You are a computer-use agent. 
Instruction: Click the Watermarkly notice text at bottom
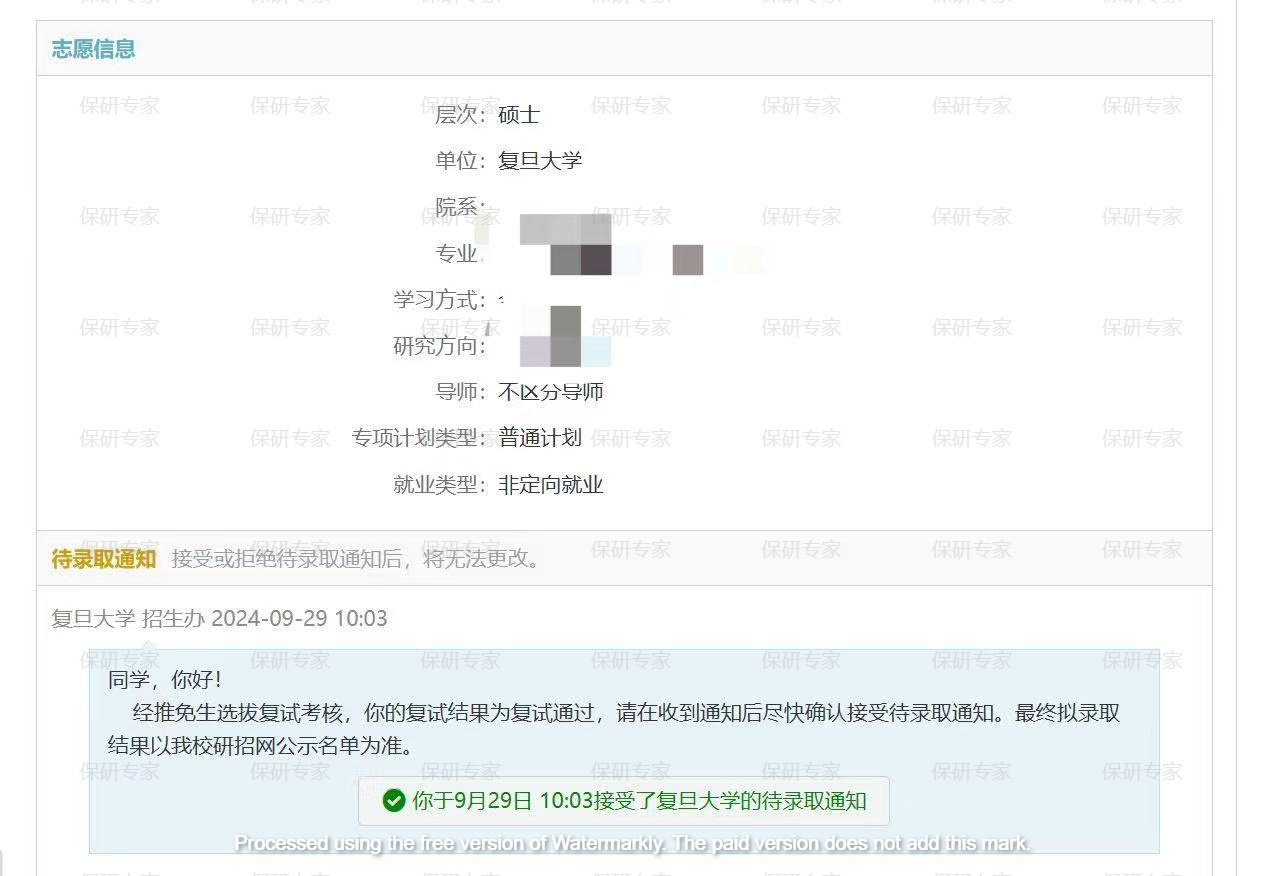pyautogui.click(x=632, y=843)
